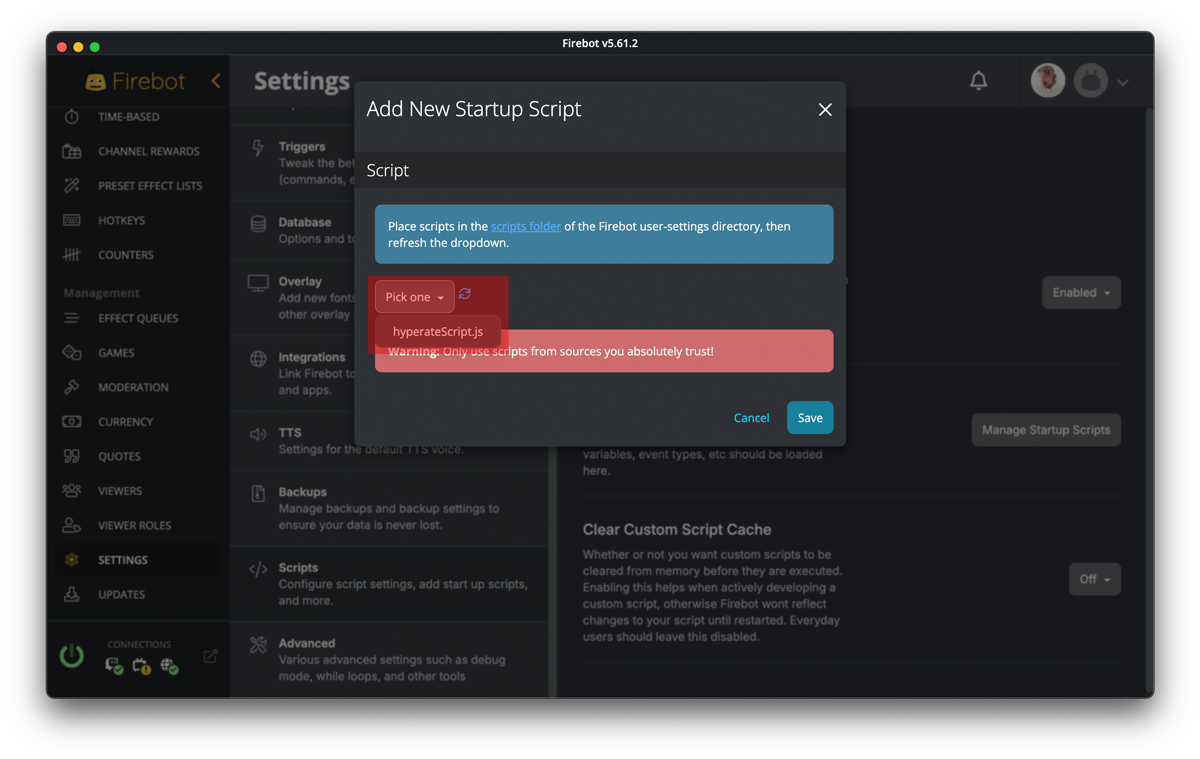1200x759 pixels.
Task: Select hyperateScript.js from the list
Action: click(440, 331)
